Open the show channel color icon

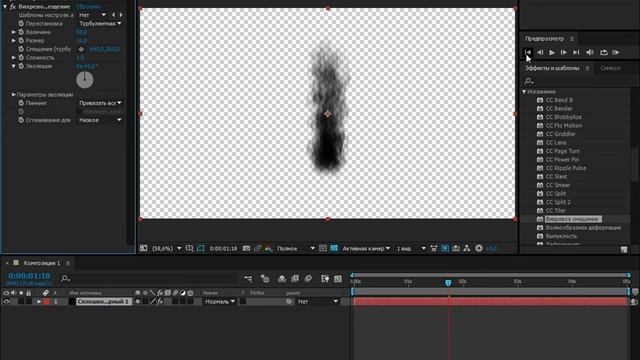[x=268, y=249]
